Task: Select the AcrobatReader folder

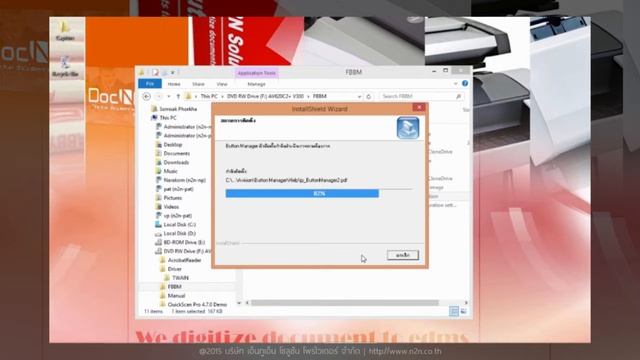Action: pyautogui.click(x=184, y=260)
